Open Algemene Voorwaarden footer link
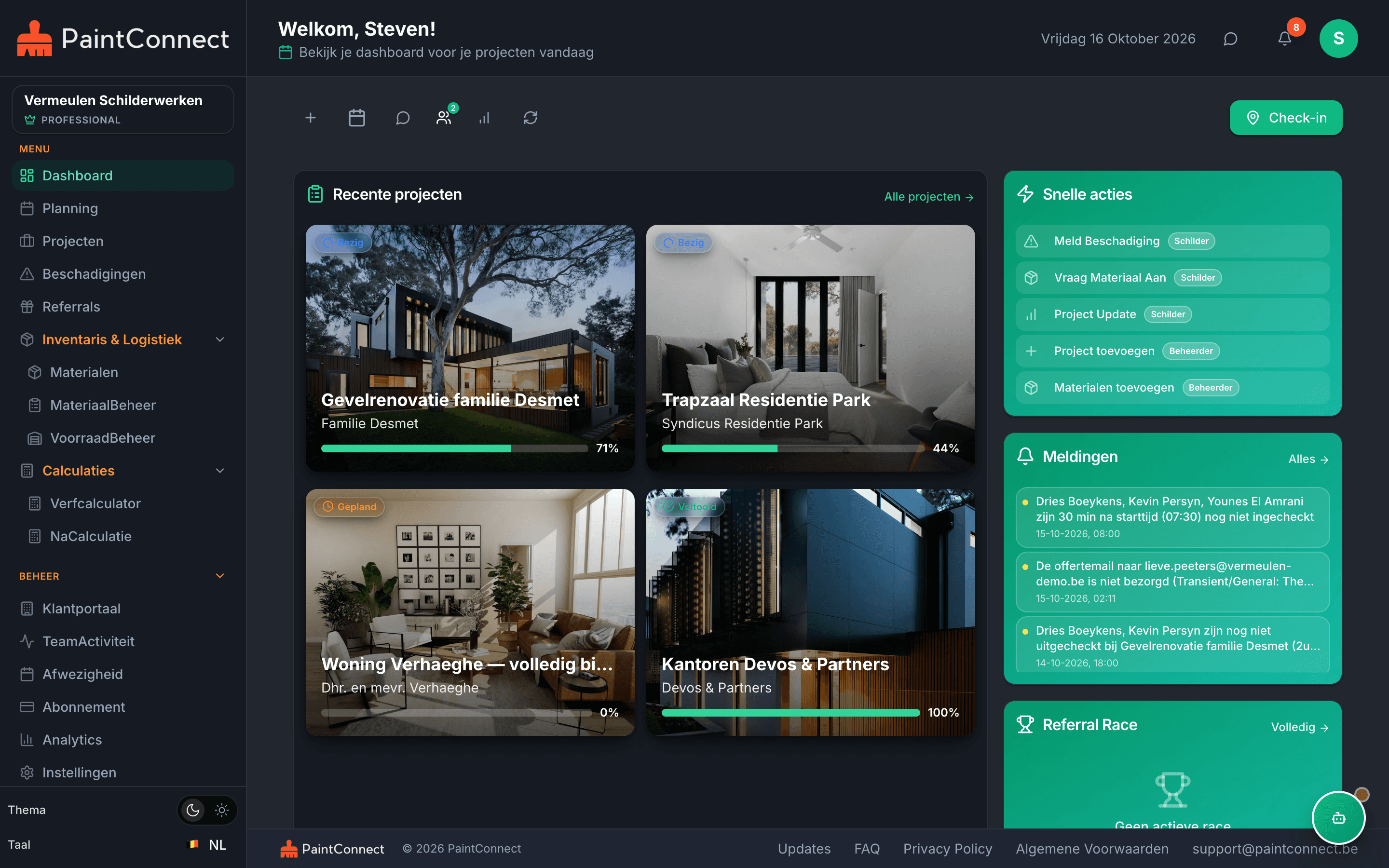The height and width of the screenshot is (868, 1389). click(x=1092, y=849)
